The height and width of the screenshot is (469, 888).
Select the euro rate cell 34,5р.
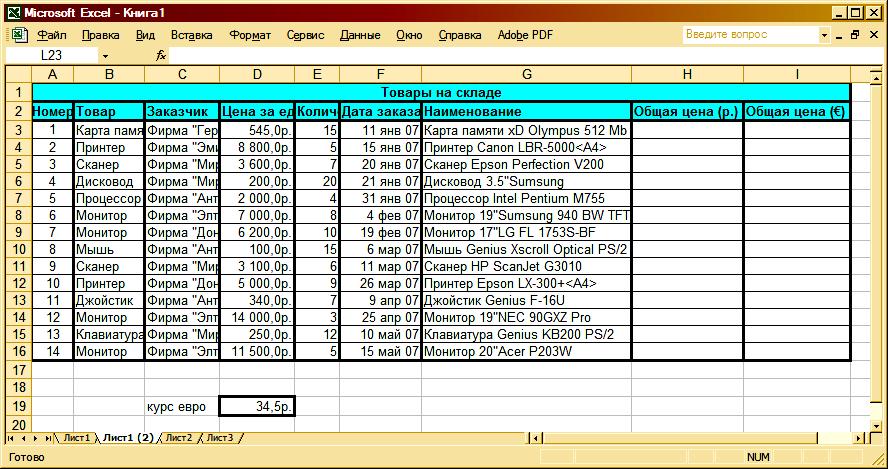tap(257, 407)
